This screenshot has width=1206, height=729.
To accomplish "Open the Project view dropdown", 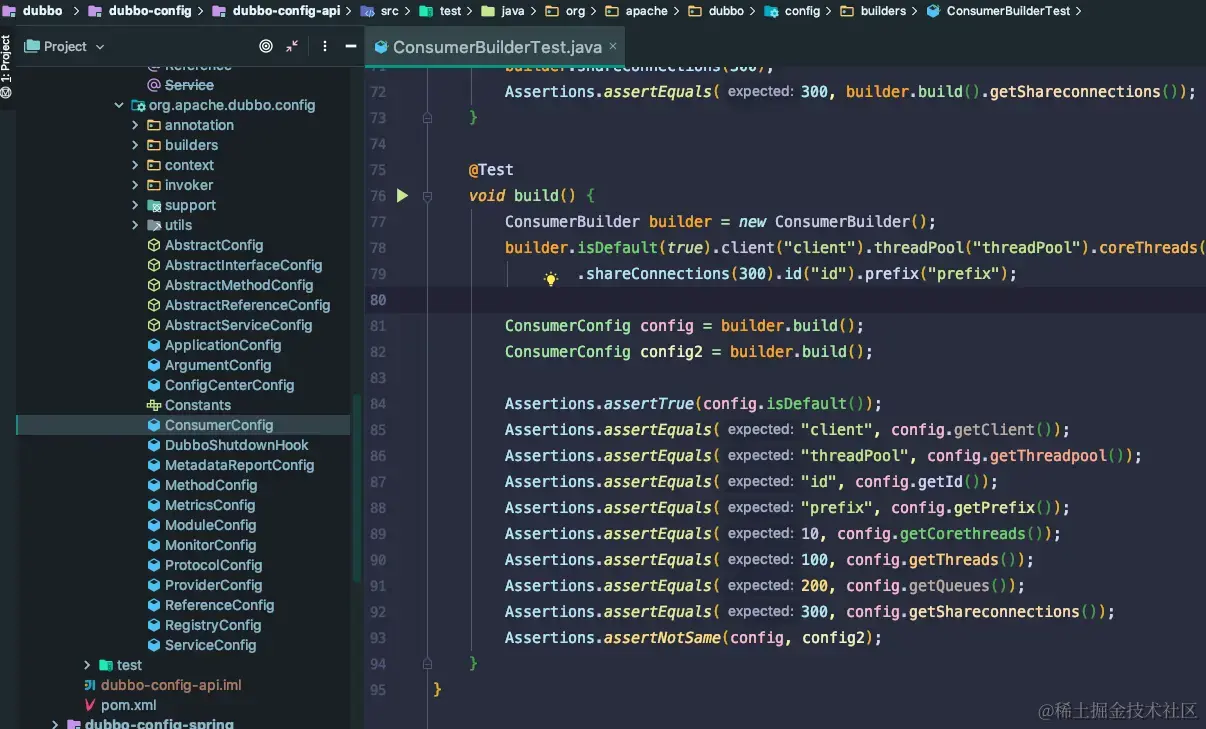I will pyautogui.click(x=65, y=46).
